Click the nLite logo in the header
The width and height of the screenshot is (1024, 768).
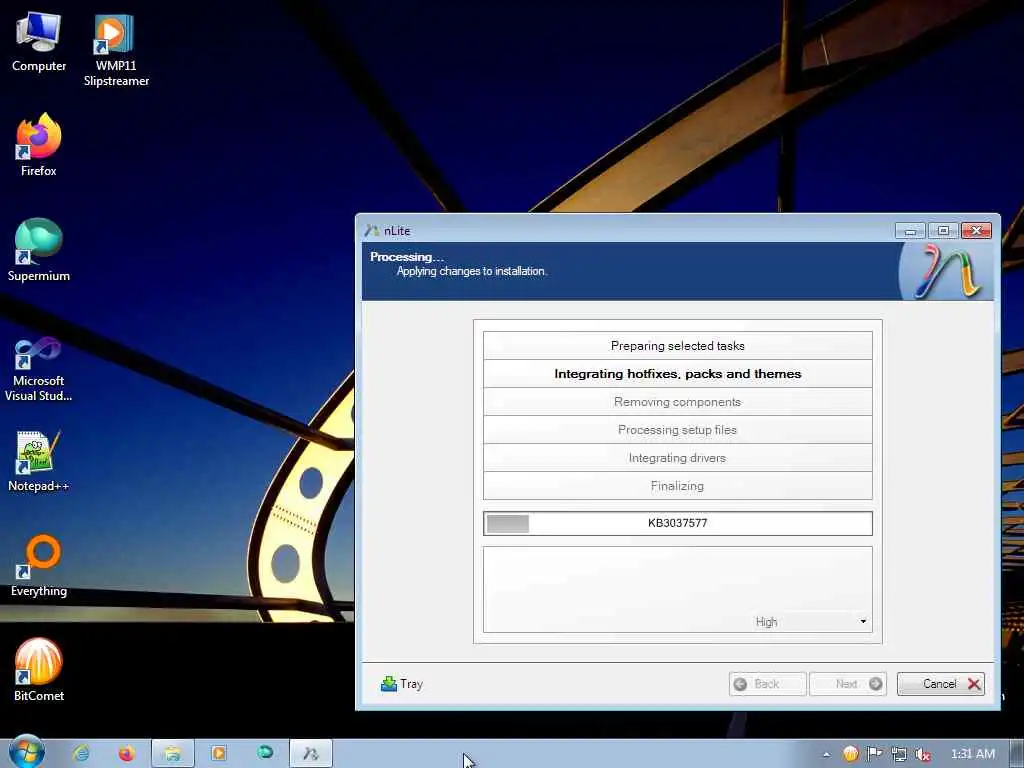[x=946, y=272]
